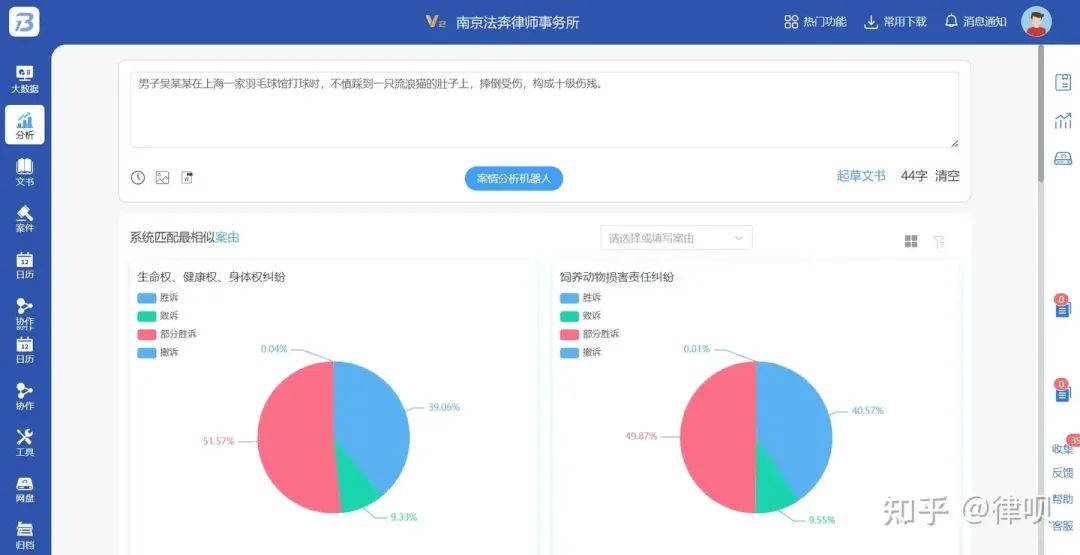Viewport: 1080px width, 555px height.
Task: Toggle 败诉 legend in 生命权、健康权、身体权纠纷 chart
Action: (x=158, y=316)
